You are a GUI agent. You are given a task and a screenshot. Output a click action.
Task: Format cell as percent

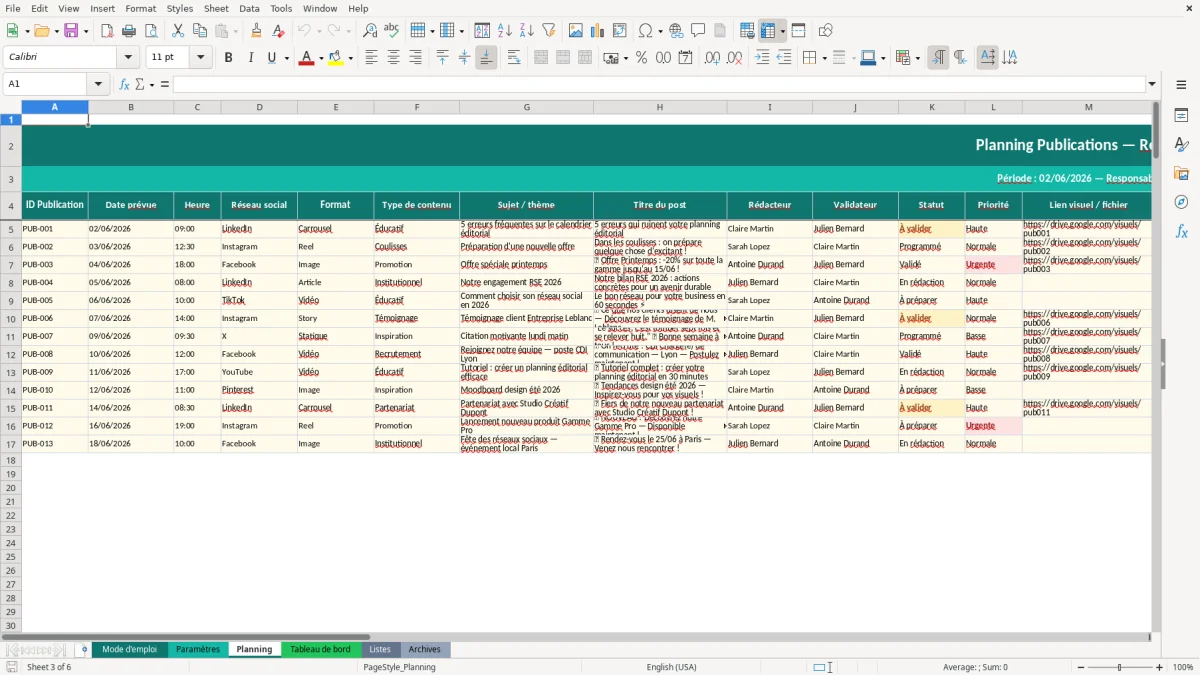pos(641,58)
